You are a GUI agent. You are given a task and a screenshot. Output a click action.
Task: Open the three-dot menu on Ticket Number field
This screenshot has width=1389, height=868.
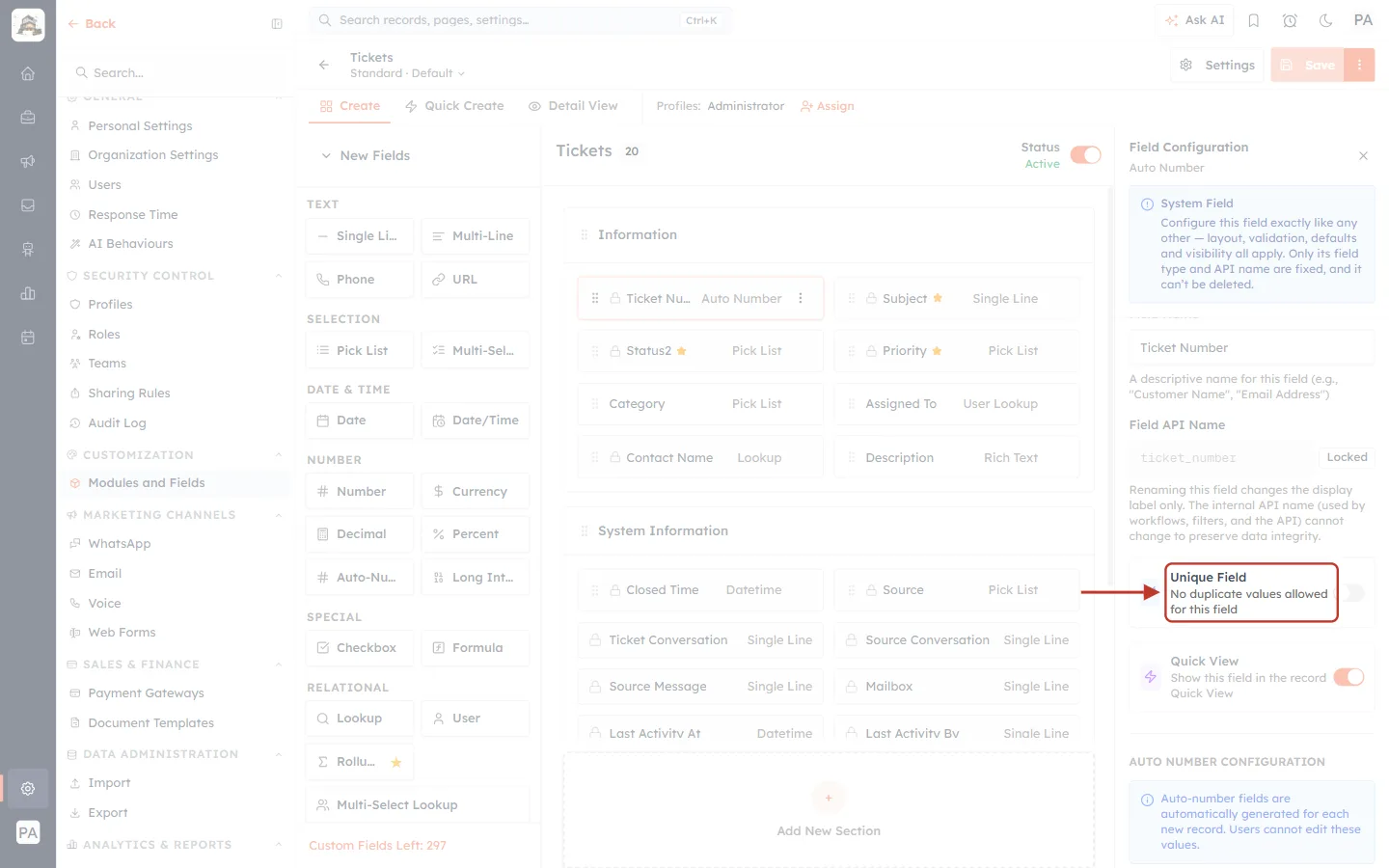pyautogui.click(x=801, y=298)
